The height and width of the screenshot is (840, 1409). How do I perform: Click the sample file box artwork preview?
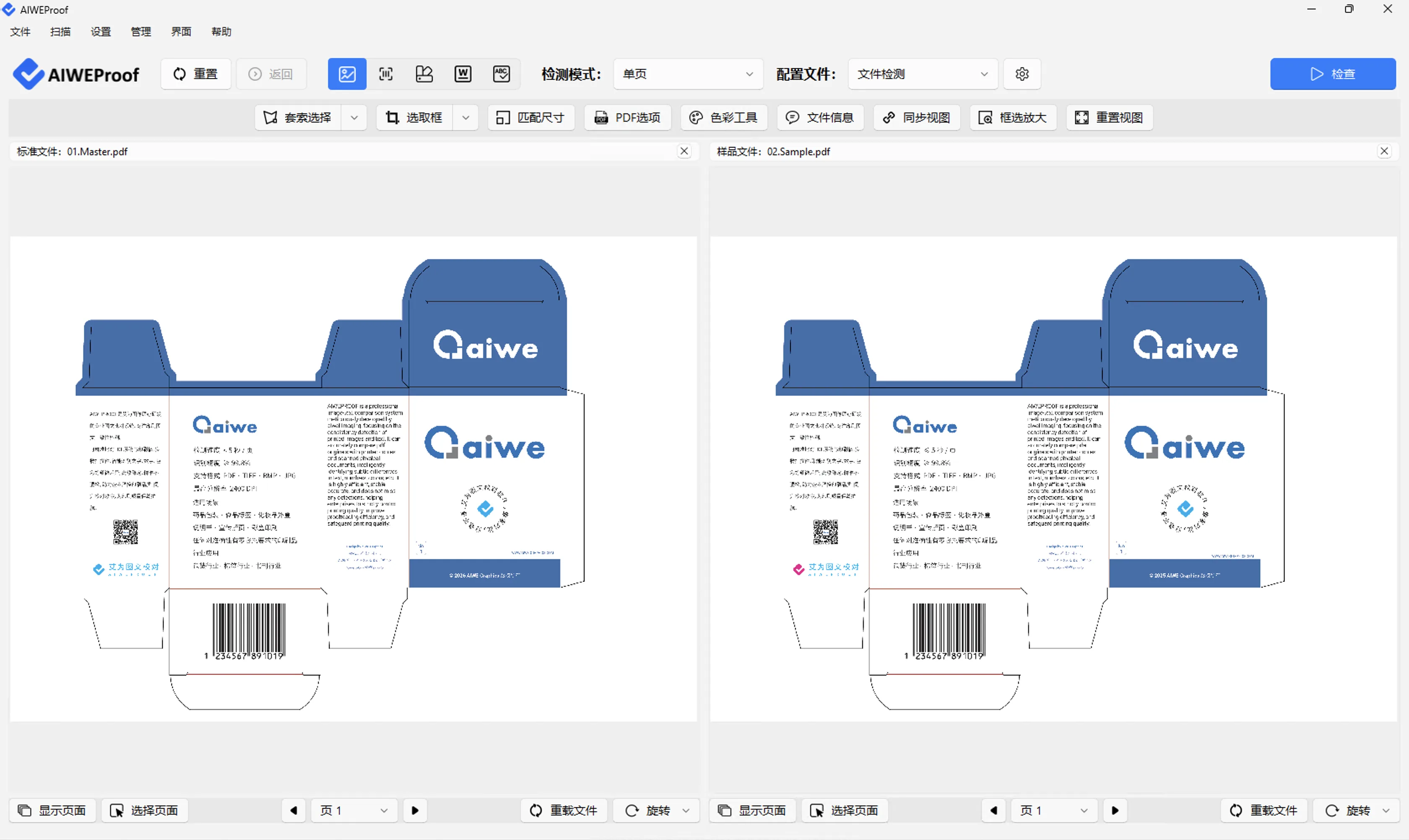[x=1053, y=479]
